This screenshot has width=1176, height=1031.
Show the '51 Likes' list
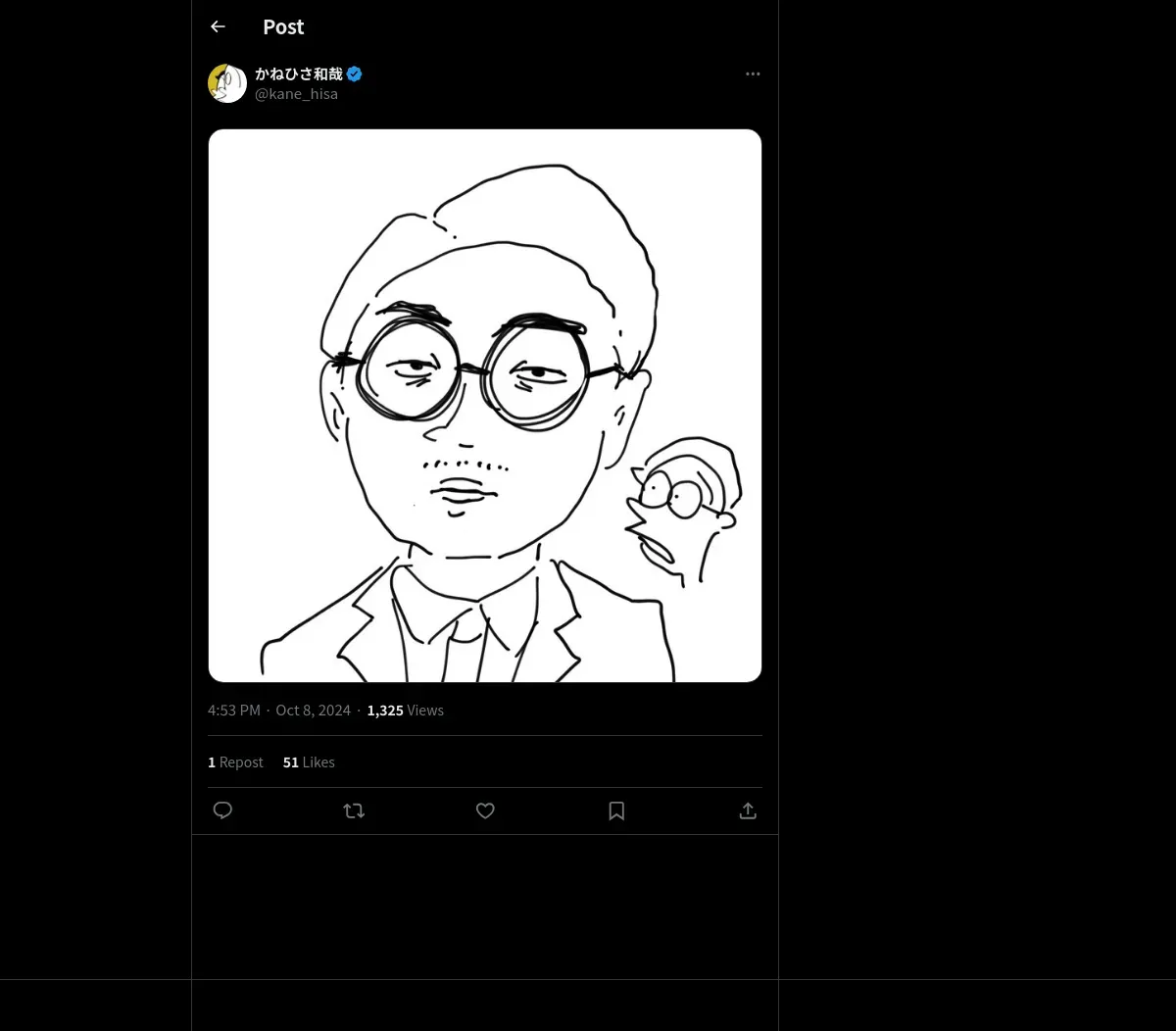pyautogui.click(x=309, y=762)
